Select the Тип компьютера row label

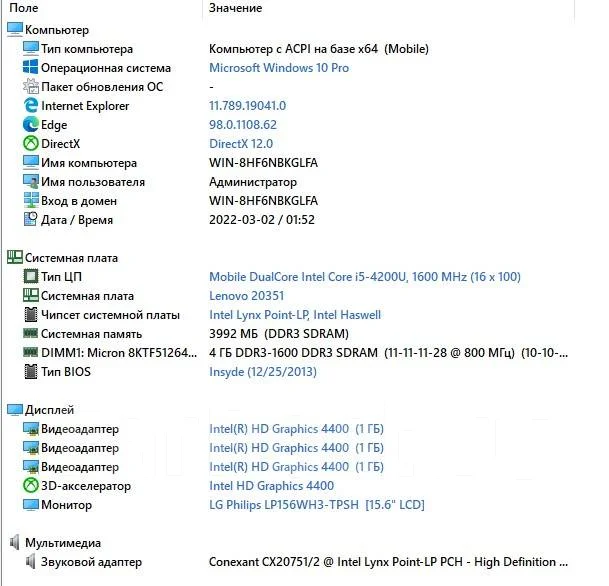click(87, 49)
